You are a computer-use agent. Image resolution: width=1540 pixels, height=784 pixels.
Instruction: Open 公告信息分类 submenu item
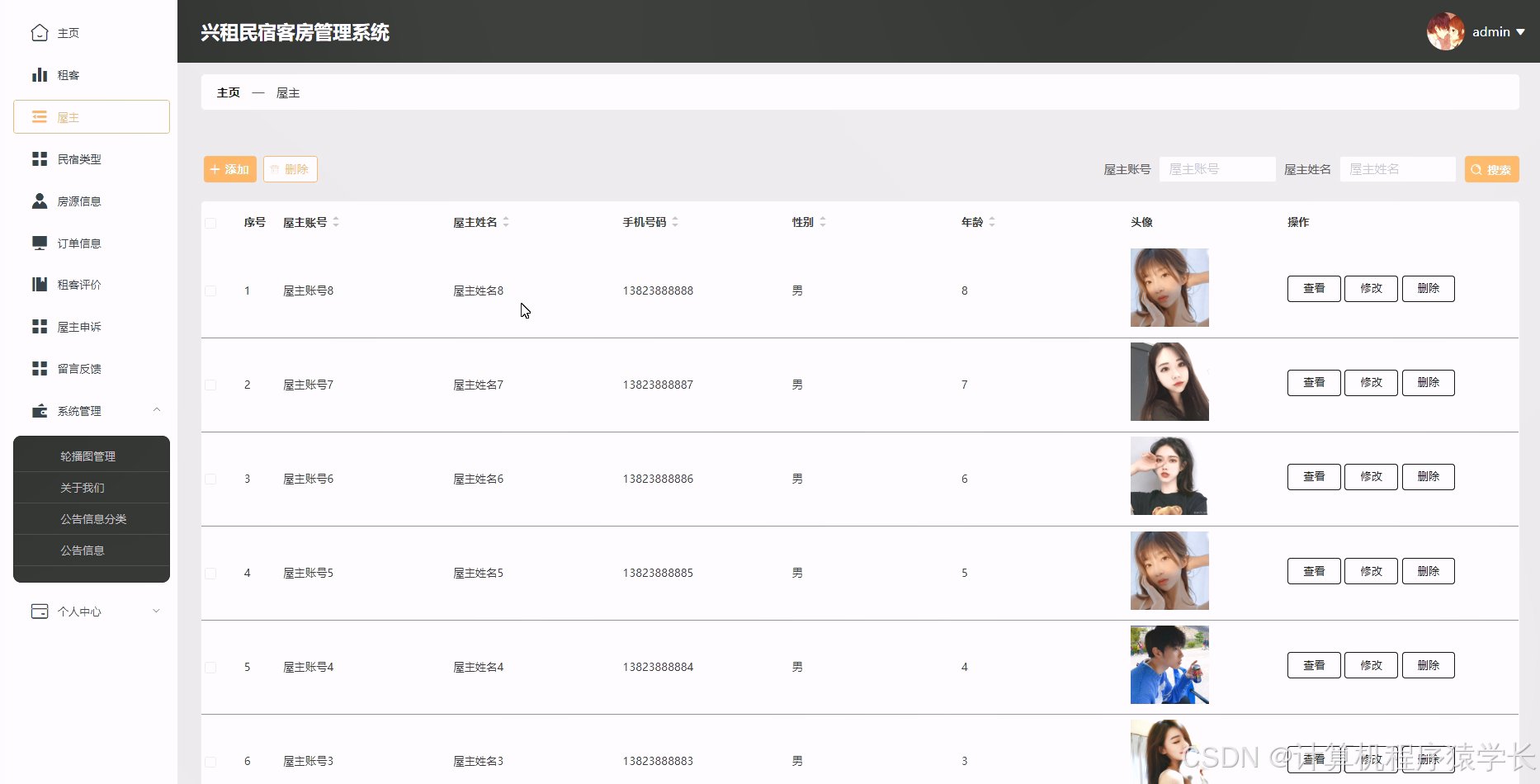pos(92,519)
